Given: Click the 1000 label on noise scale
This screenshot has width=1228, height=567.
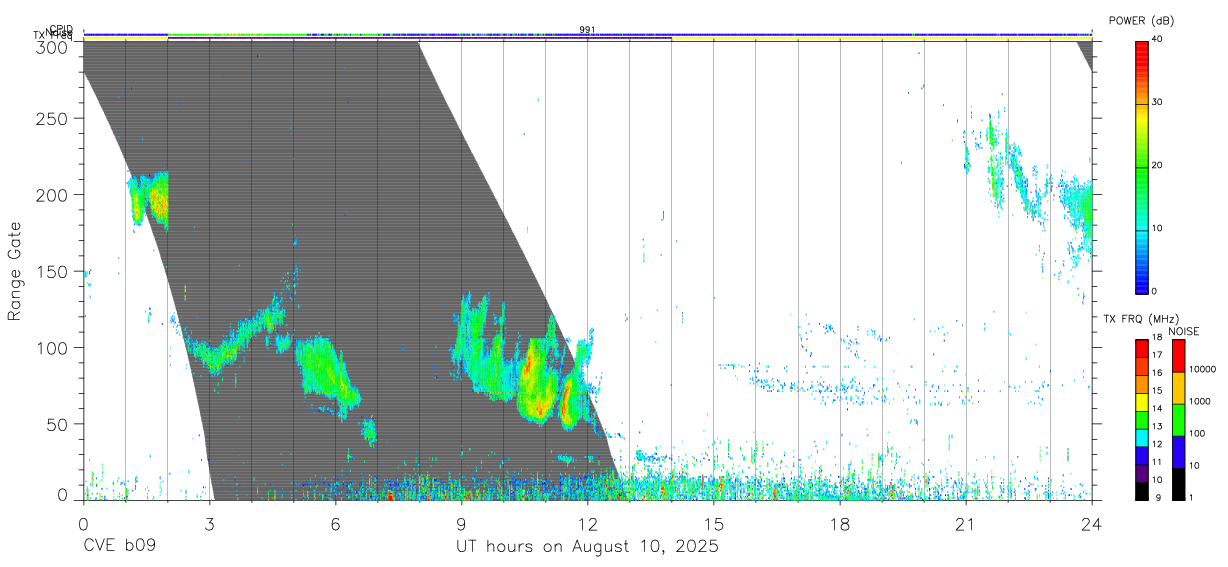Looking at the screenshot, I should click(x=1200, y=401).
